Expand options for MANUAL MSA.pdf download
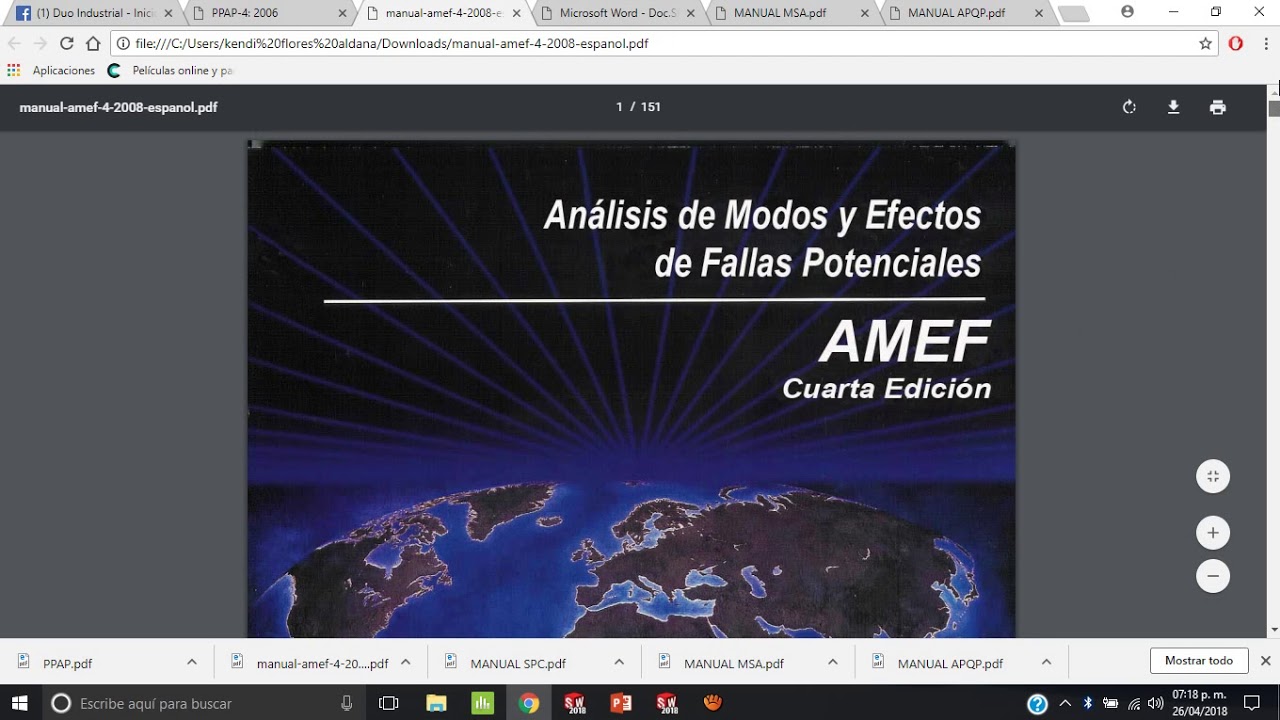 (x=832, y=662)
